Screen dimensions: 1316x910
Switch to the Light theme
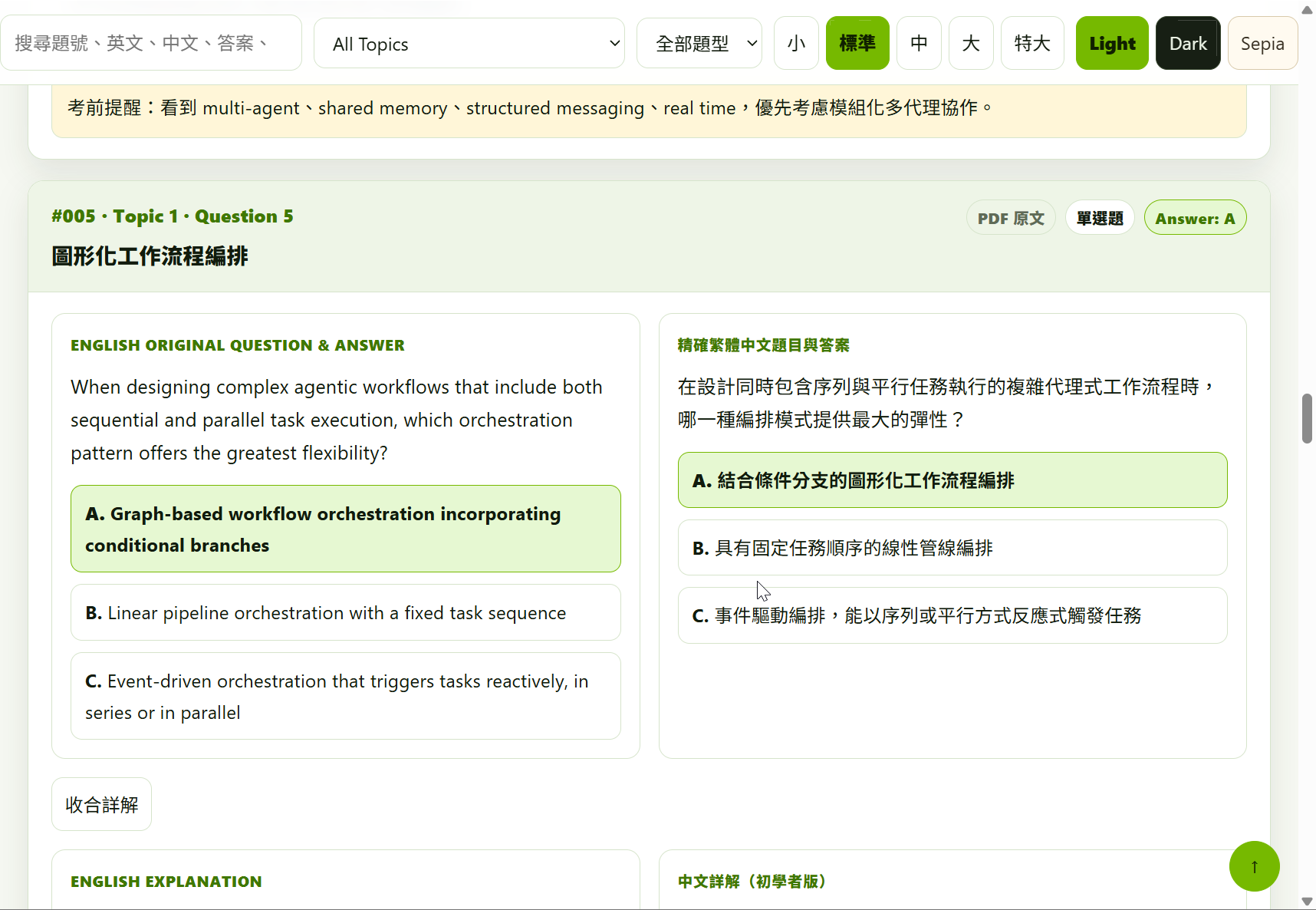[x=1112, y=44]
